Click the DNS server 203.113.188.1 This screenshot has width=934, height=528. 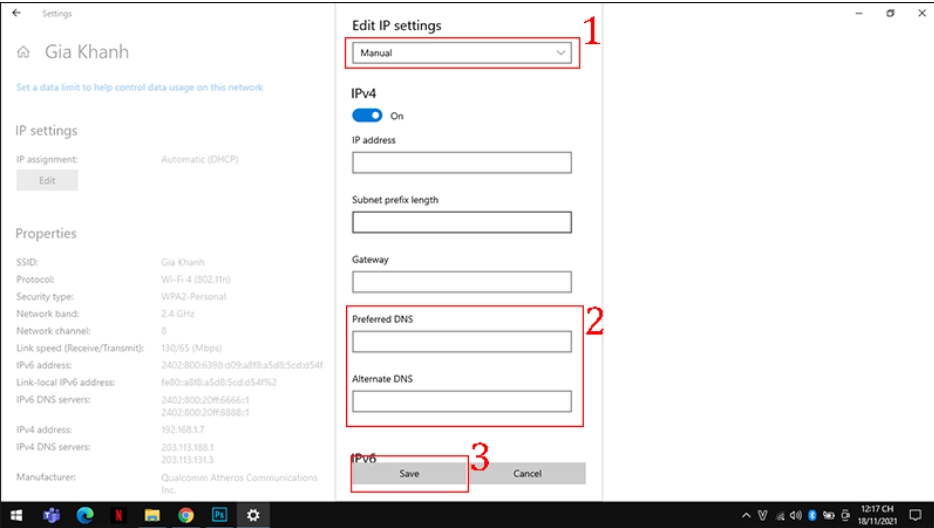coord(187,447)
